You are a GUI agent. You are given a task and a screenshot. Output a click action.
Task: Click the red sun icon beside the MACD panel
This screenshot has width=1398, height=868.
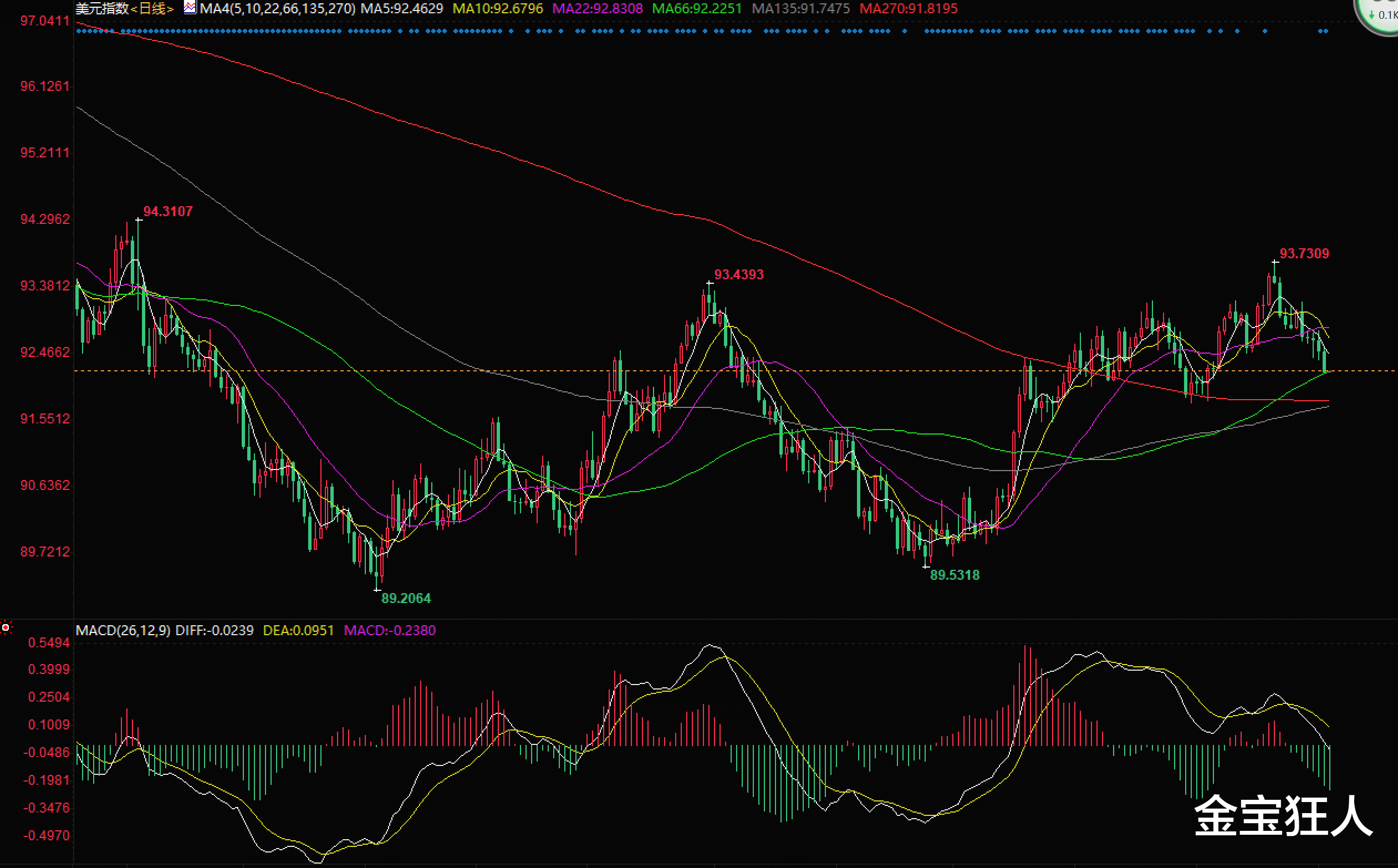point(6,628)
